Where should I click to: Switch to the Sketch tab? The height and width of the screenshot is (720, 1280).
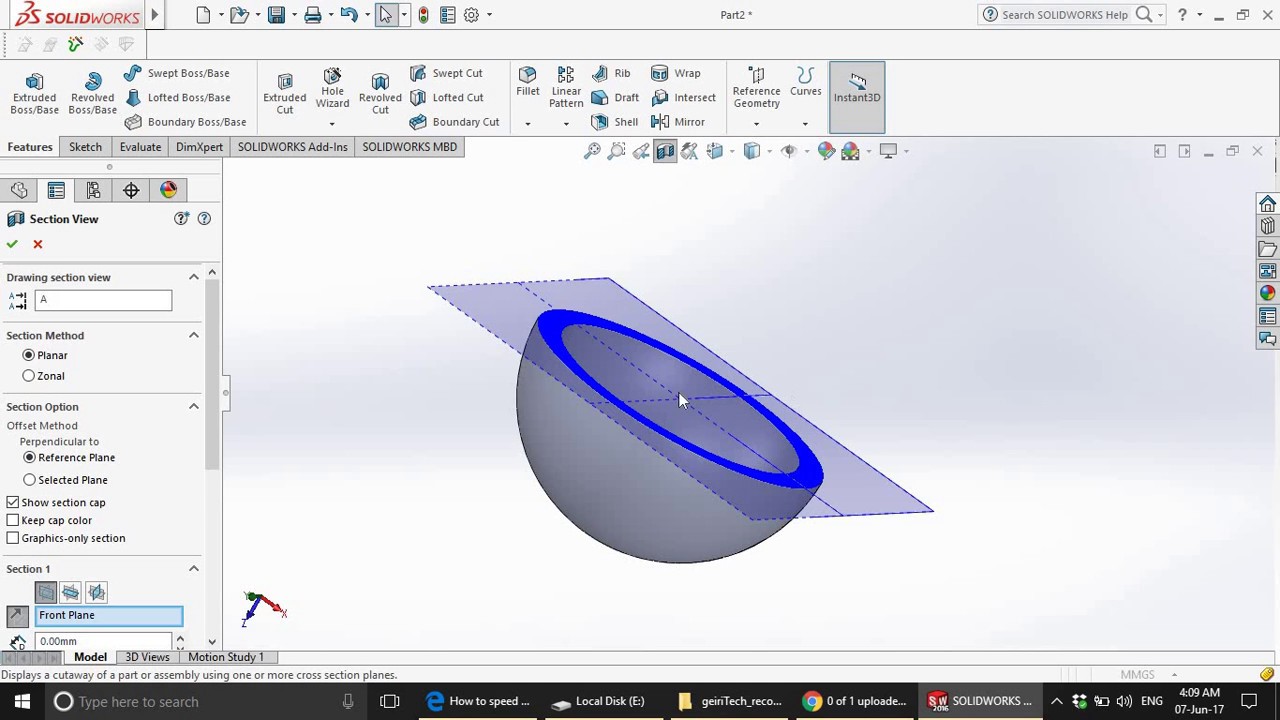click(x=85, y=147)
